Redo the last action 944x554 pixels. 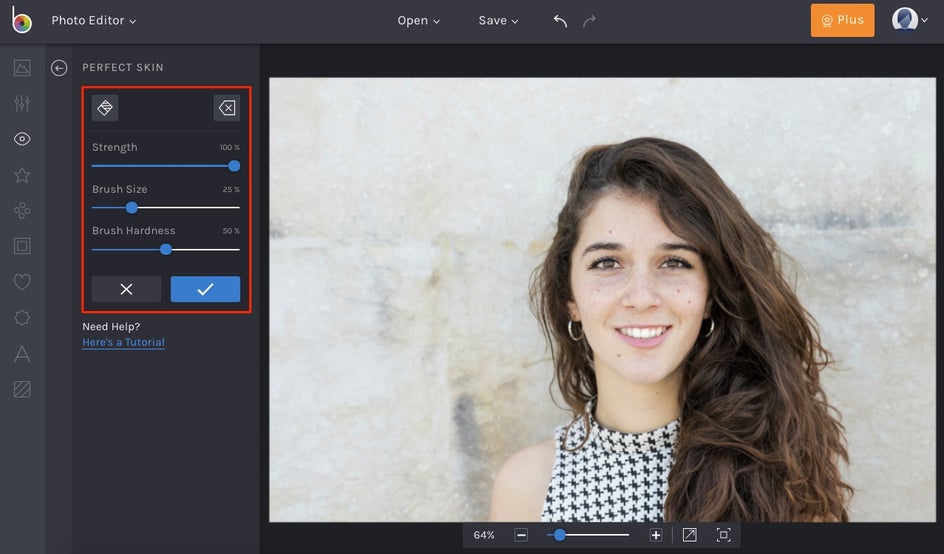[589, 21]
